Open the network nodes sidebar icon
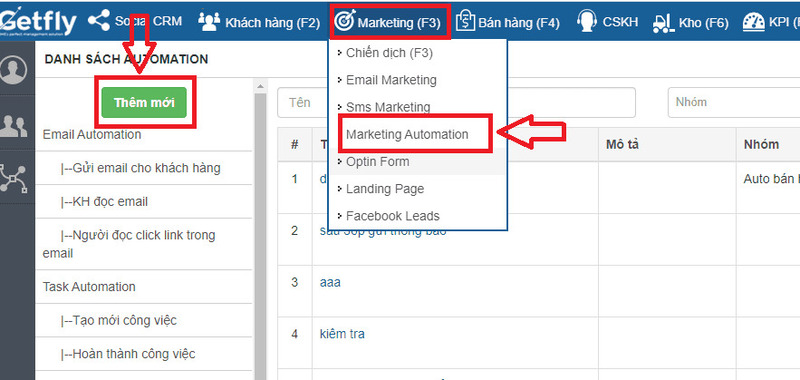This screenshot has width=800, height=380. (13, 178)
